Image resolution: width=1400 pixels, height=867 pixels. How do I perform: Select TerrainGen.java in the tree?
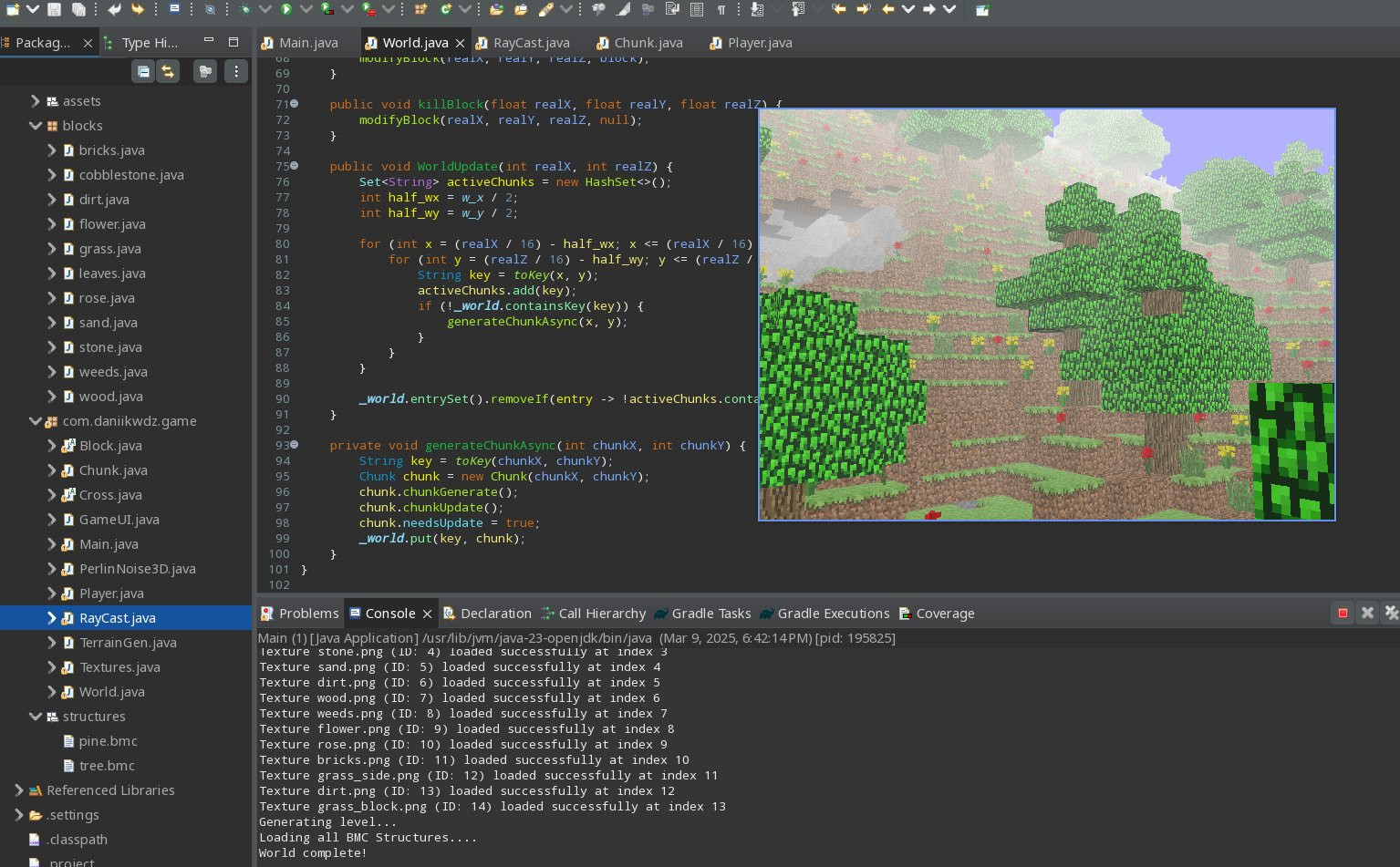128,642
